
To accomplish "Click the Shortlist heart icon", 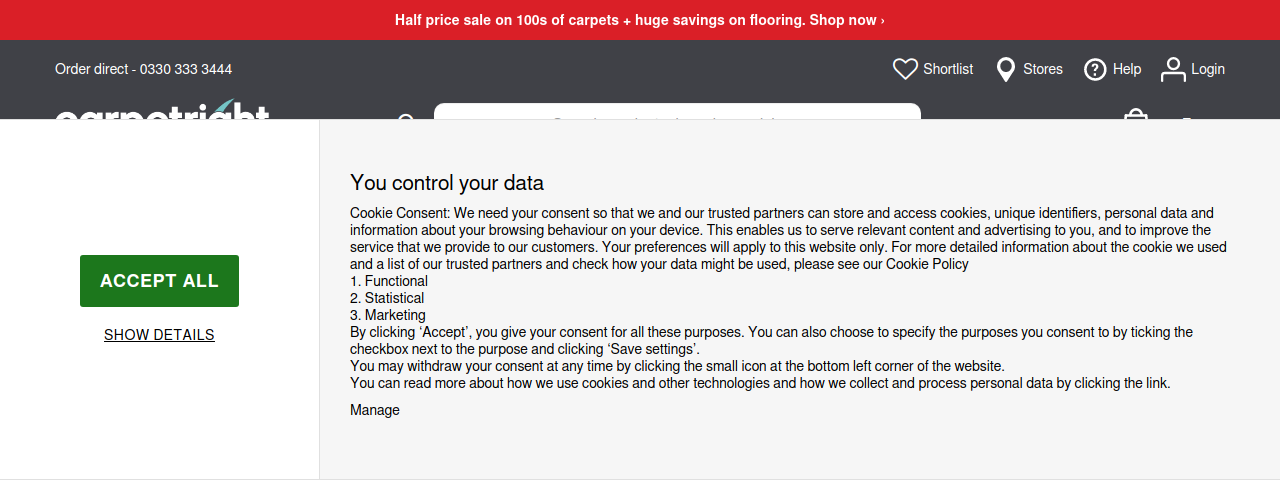I will coord(905,69).
